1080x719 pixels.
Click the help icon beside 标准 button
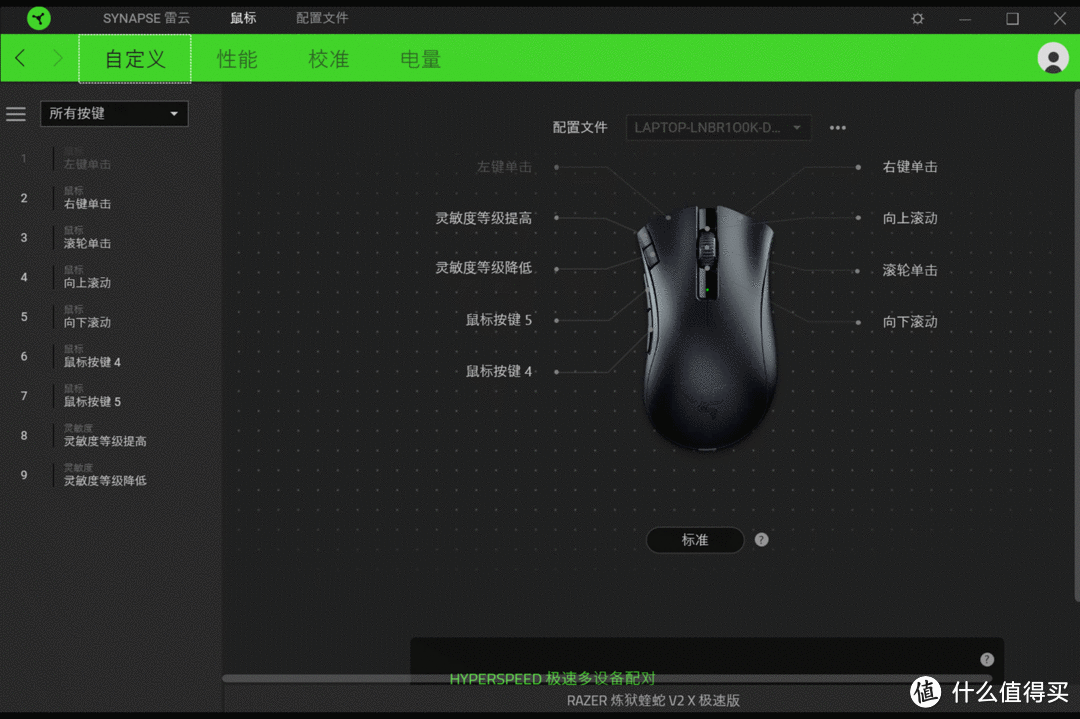[761, 540]
